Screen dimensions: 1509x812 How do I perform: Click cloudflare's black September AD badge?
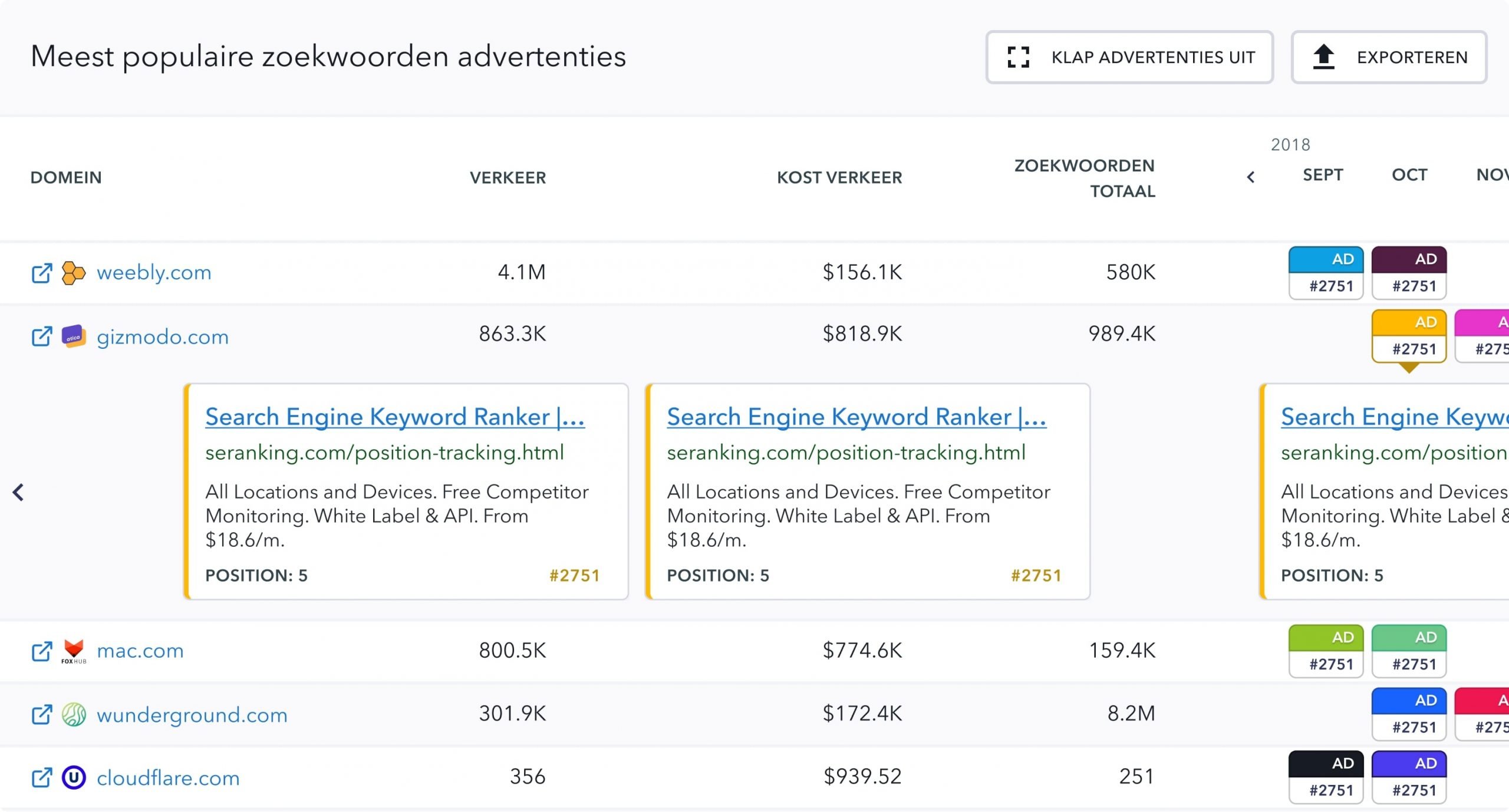1326,777
